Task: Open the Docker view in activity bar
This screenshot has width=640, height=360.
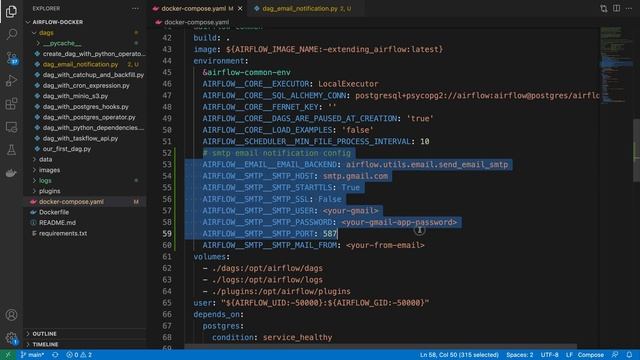Action: tap(11, 173)
